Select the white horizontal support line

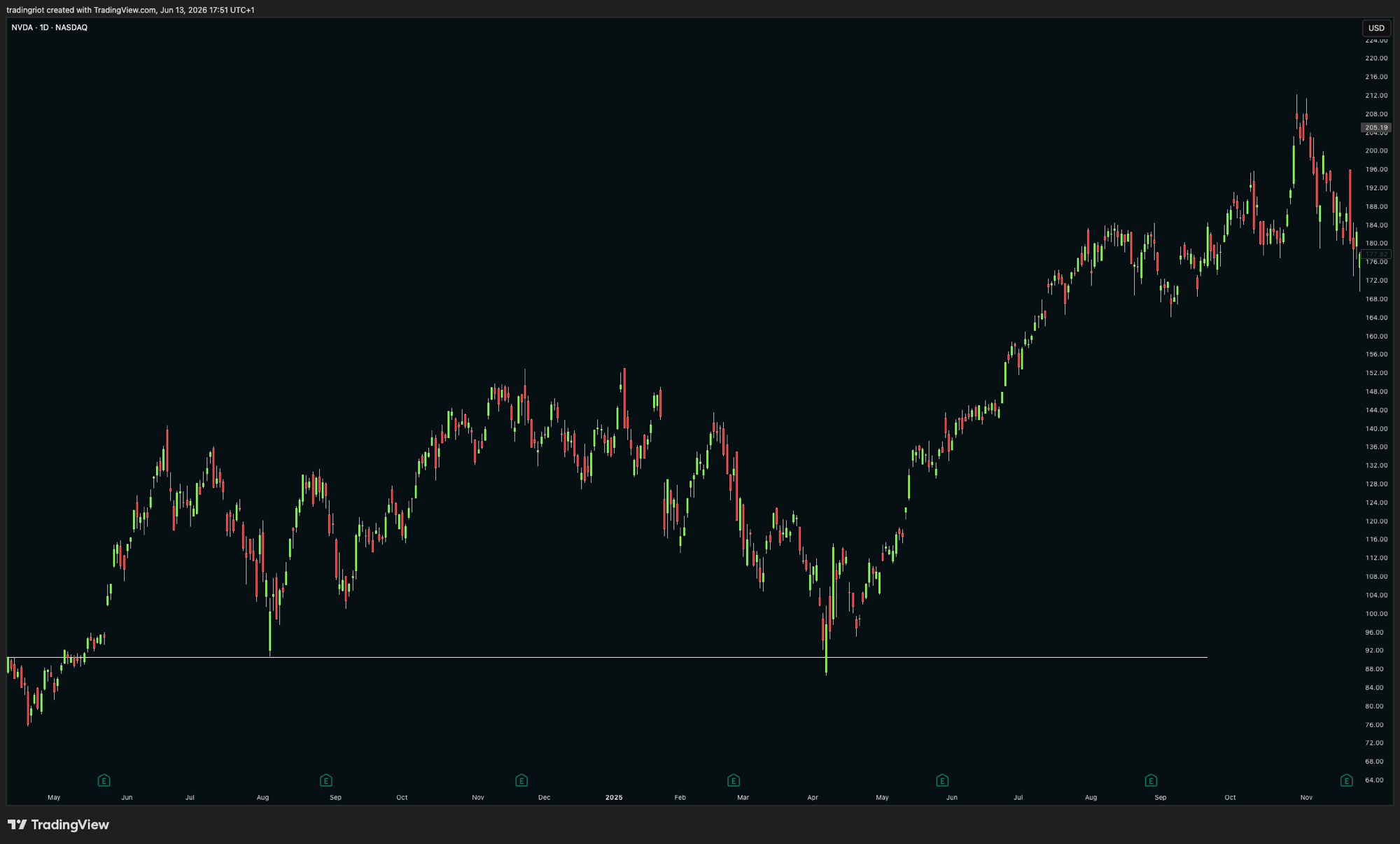click(x=607, y=657)
